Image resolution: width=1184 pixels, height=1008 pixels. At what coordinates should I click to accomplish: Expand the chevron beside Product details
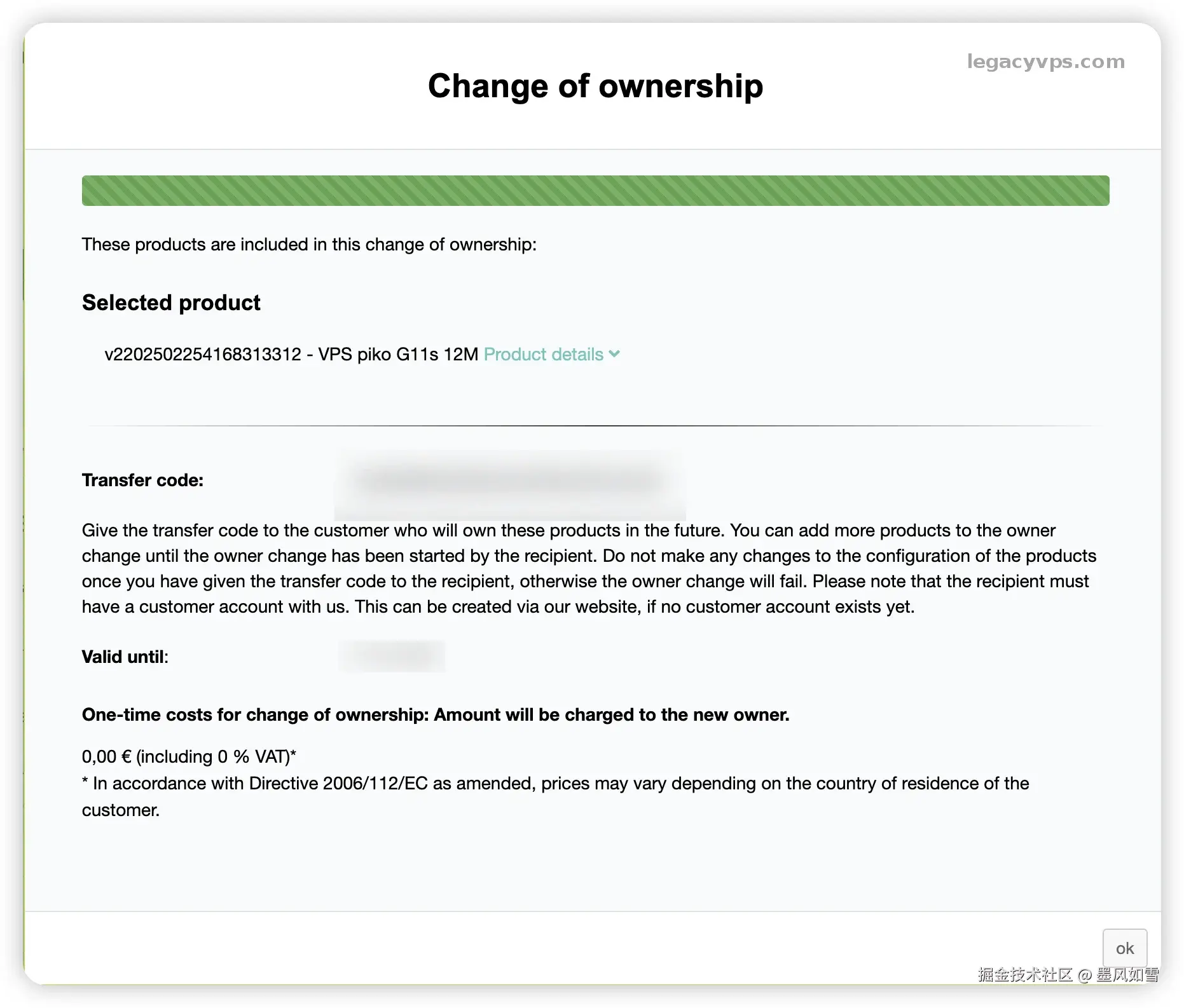tap(614, 354)
